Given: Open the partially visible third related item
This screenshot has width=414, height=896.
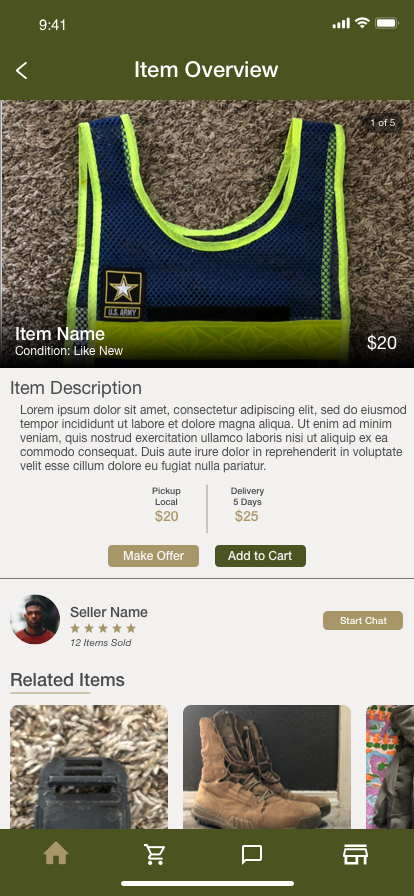Looking at the screenshot, I should tap(390, 767).
